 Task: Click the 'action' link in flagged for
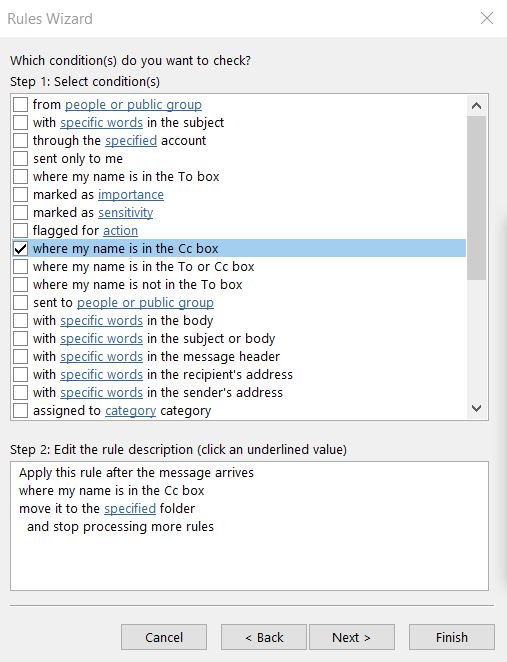click(120, 231)
